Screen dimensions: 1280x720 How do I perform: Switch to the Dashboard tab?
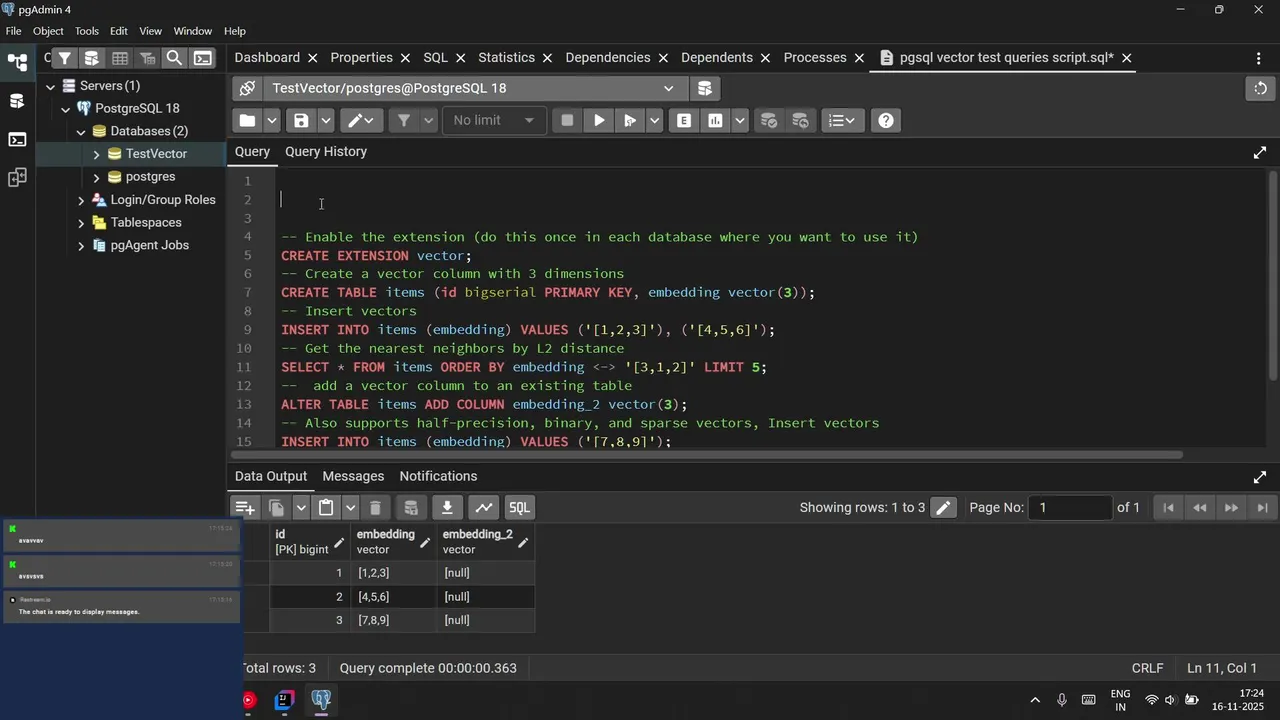267,58
